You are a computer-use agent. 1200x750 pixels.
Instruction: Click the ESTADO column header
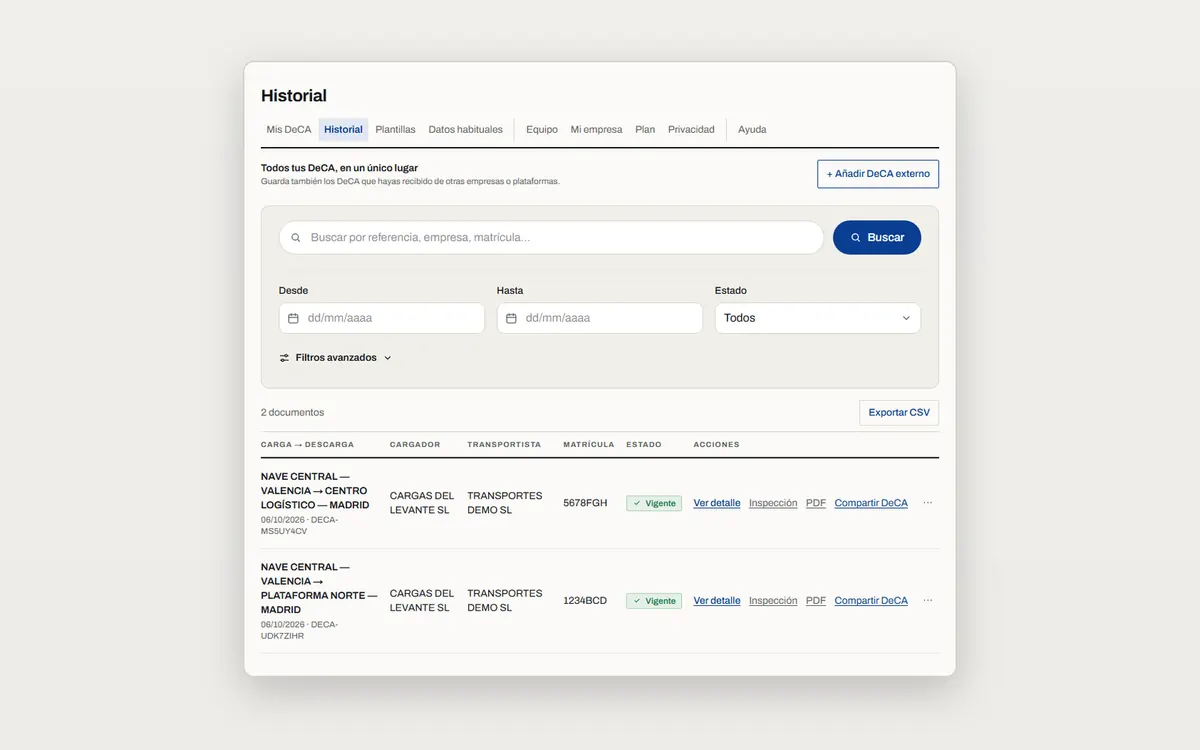pyautogui.click(x=644, y=445)
